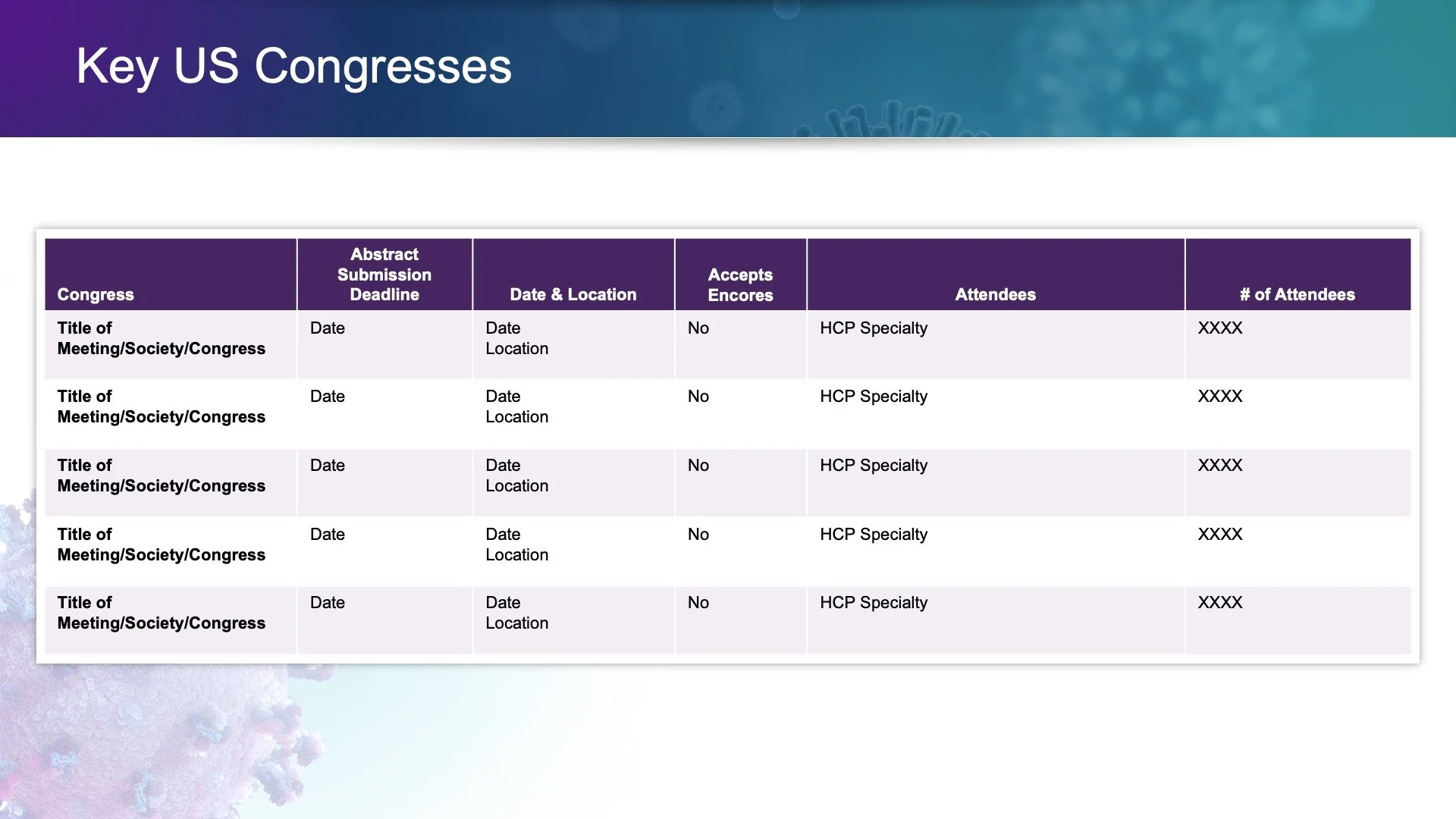Select the fifth row Title of Meeting cell
Image resolution: width=1456 pixels, height=819 pixels.
(x=161, y=613)
